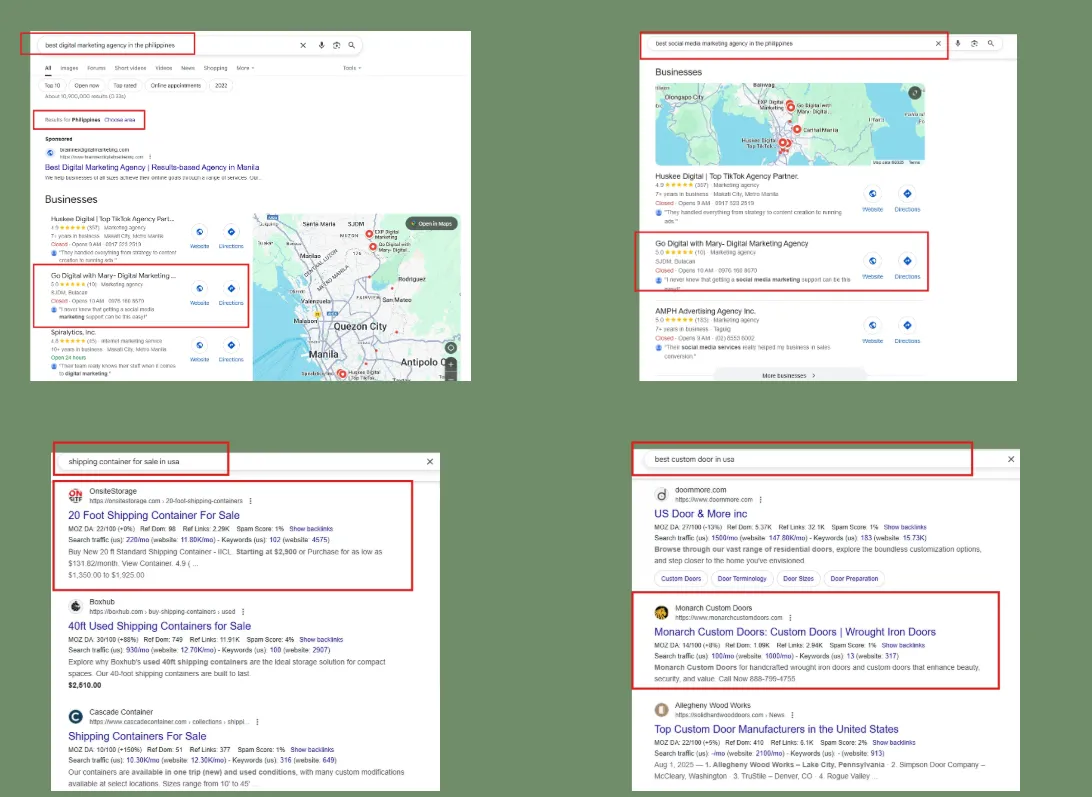This screenshot has height=797, width=1092.
Task: Select the Door Preparation sitelink chip
Action: tap(855, 578)
